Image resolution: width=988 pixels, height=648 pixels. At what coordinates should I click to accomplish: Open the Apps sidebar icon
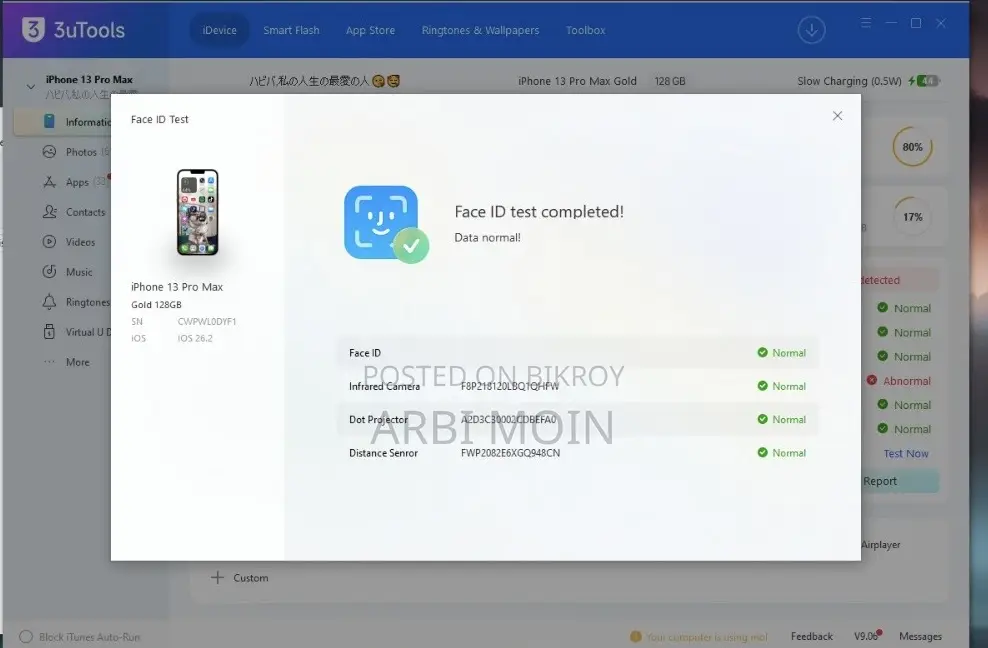point(49,182)
